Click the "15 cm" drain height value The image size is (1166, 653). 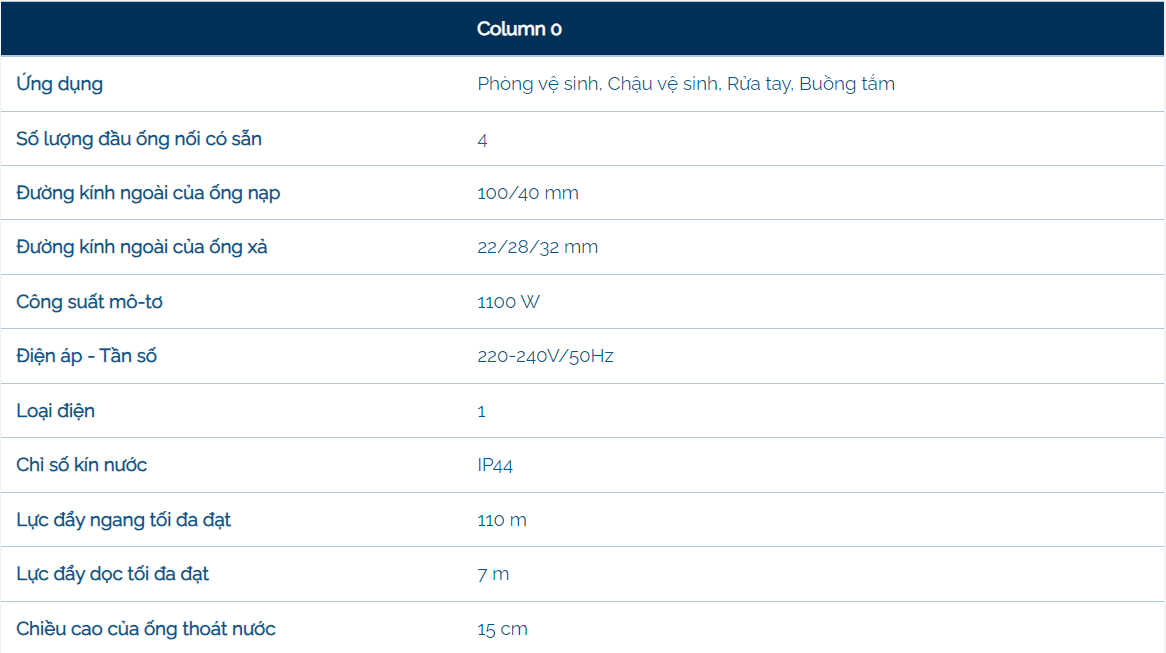502,629
